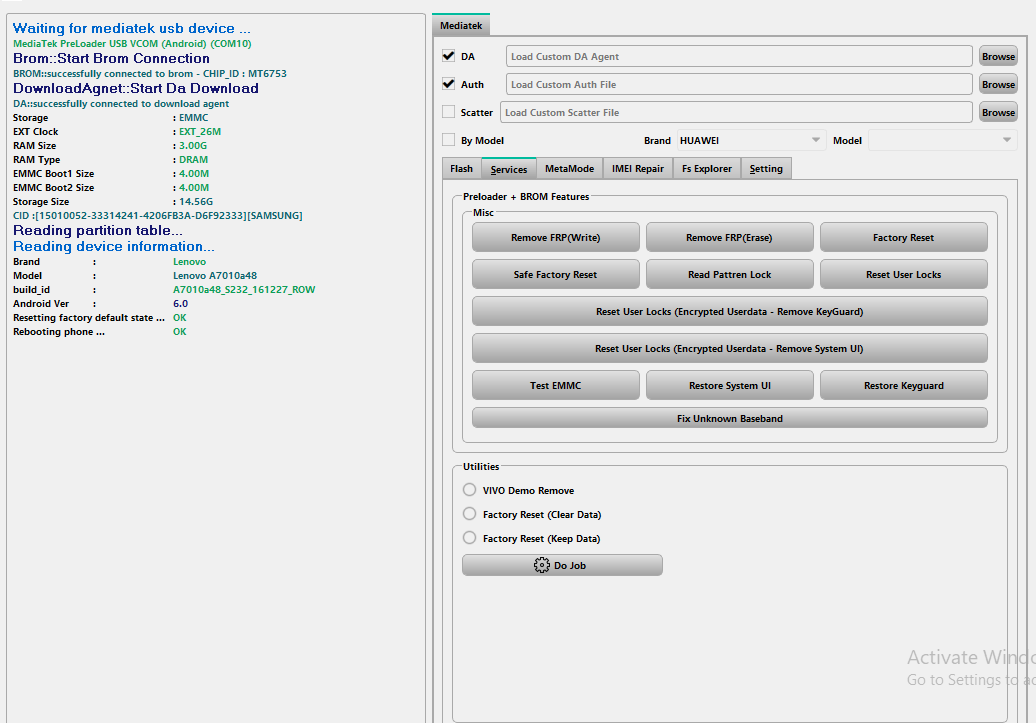1036x723 pixels.
Task: Click the Brom::Start Brom Connection line
Action: tap(111, 58)
